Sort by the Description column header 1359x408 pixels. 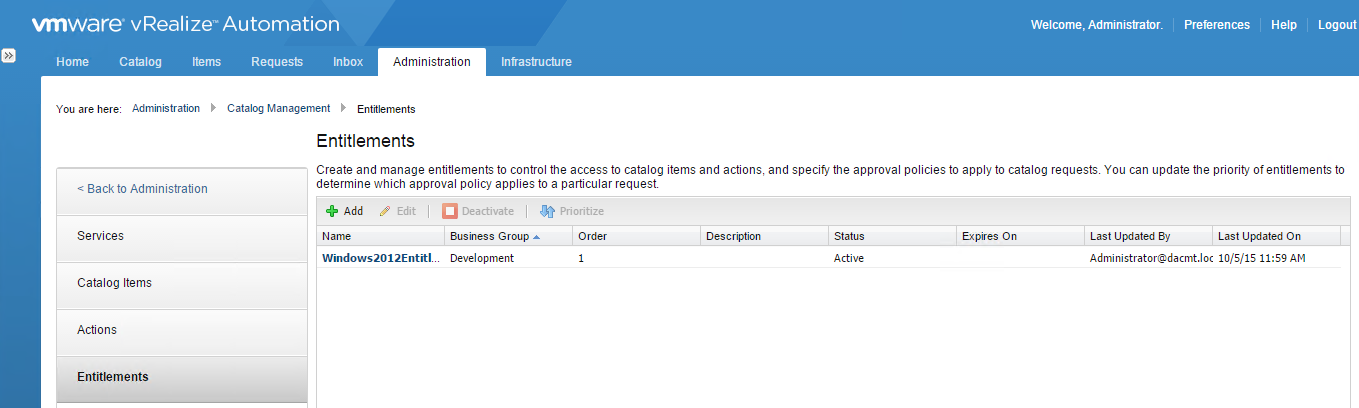click(x=764, y=236)
